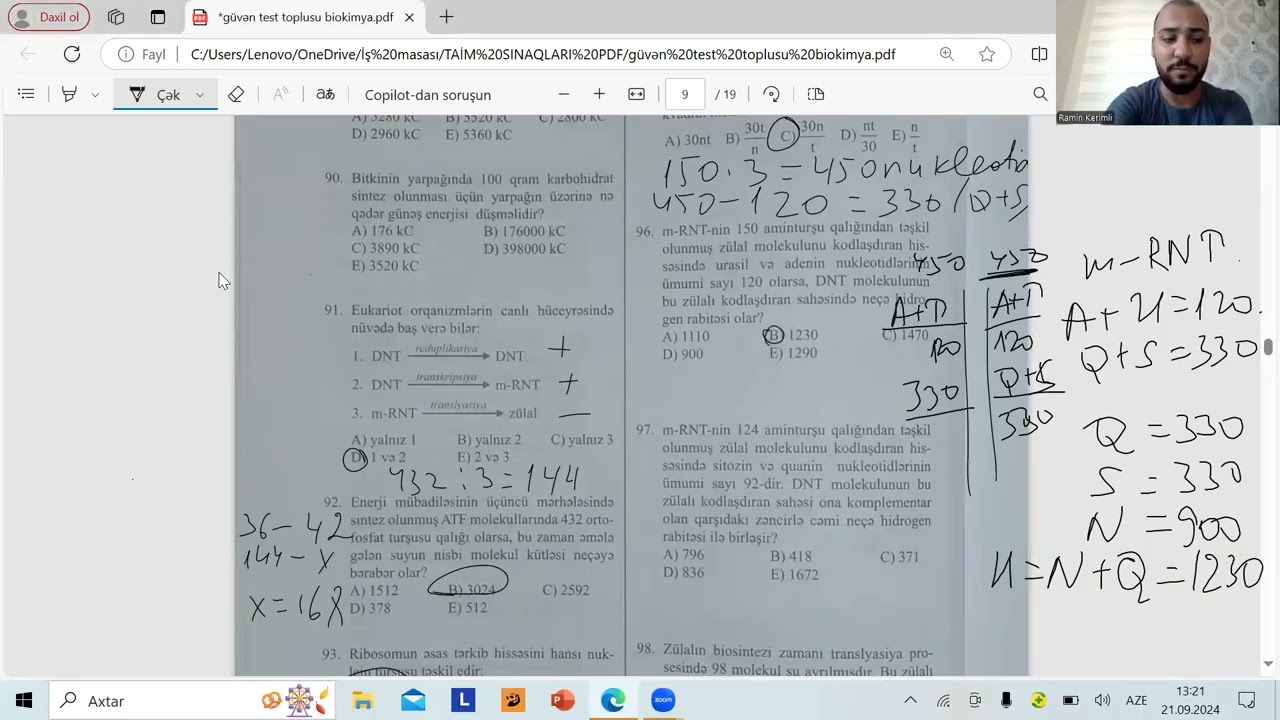Click the zoom magnifier in the address bar

pos(947,54)
